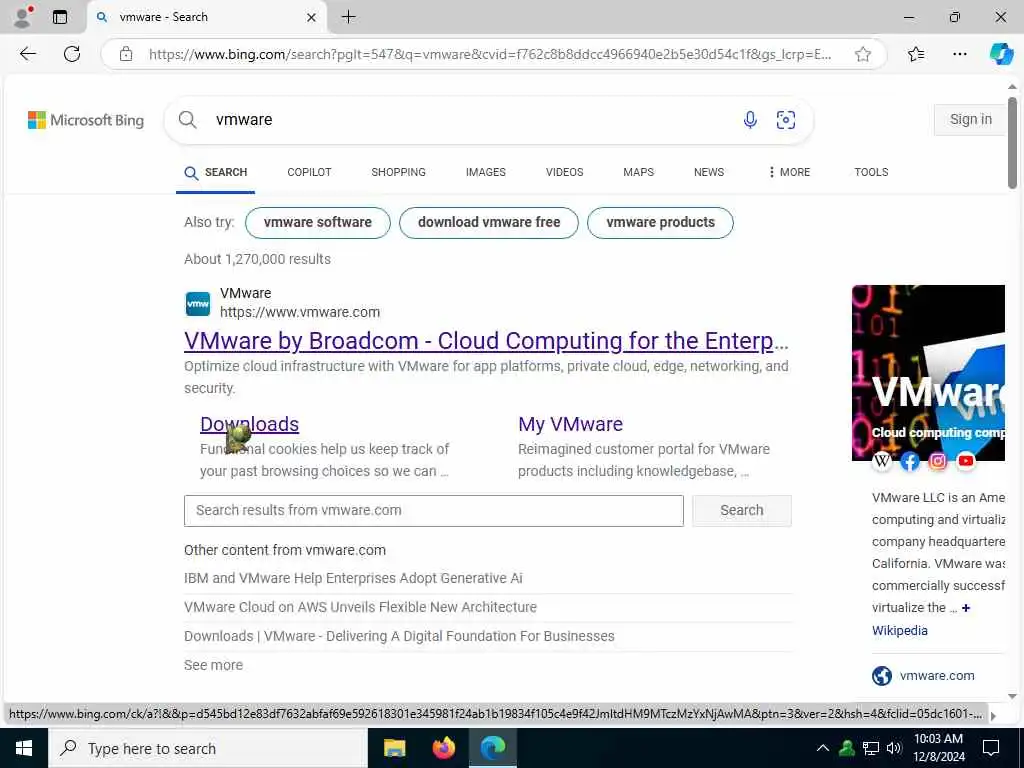
Task: Switch to the VIDEOS tab
Action: pyautogui.click(x=564, y=172)
